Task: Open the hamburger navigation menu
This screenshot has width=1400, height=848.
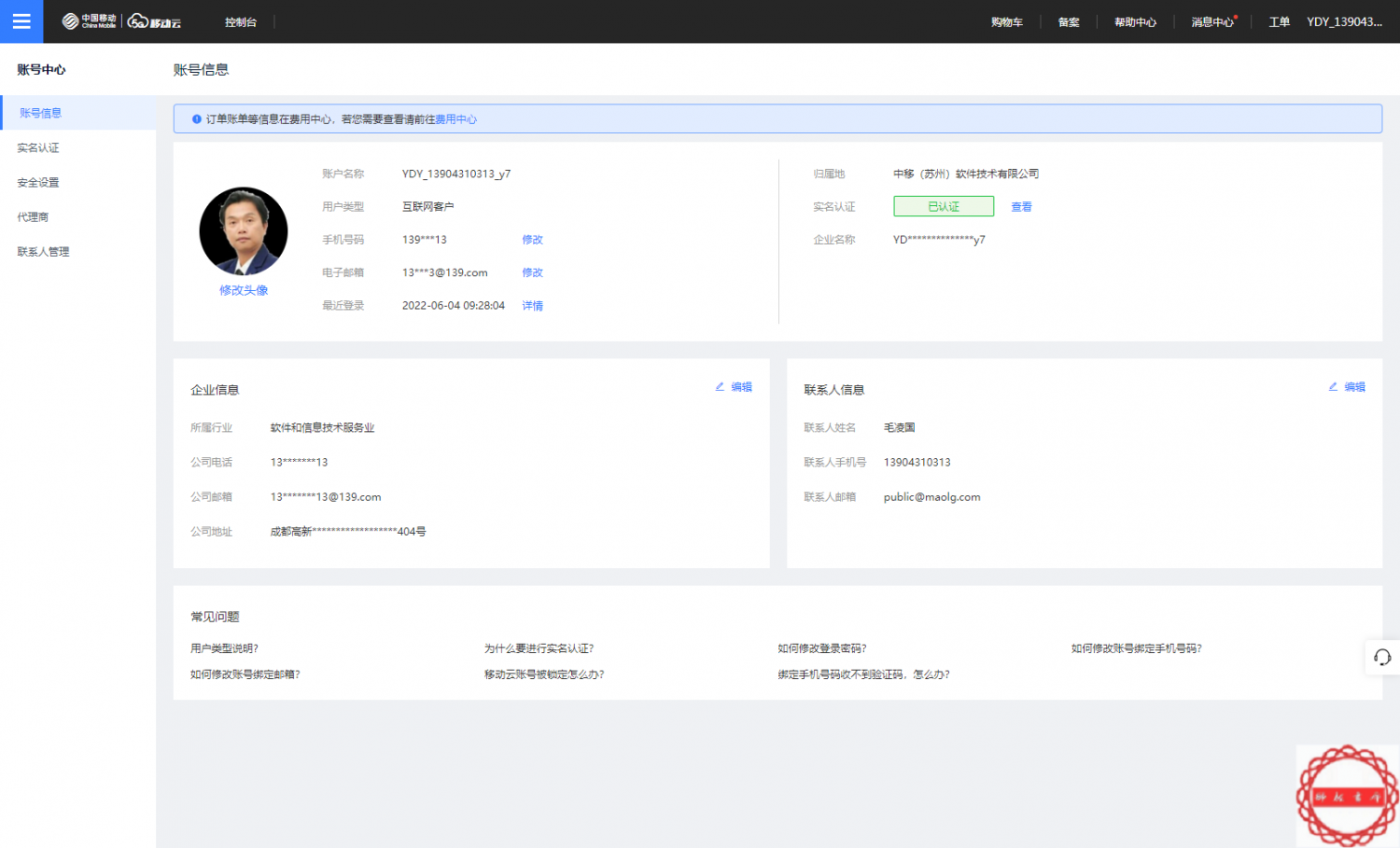Action: click(x=21, y=21)
